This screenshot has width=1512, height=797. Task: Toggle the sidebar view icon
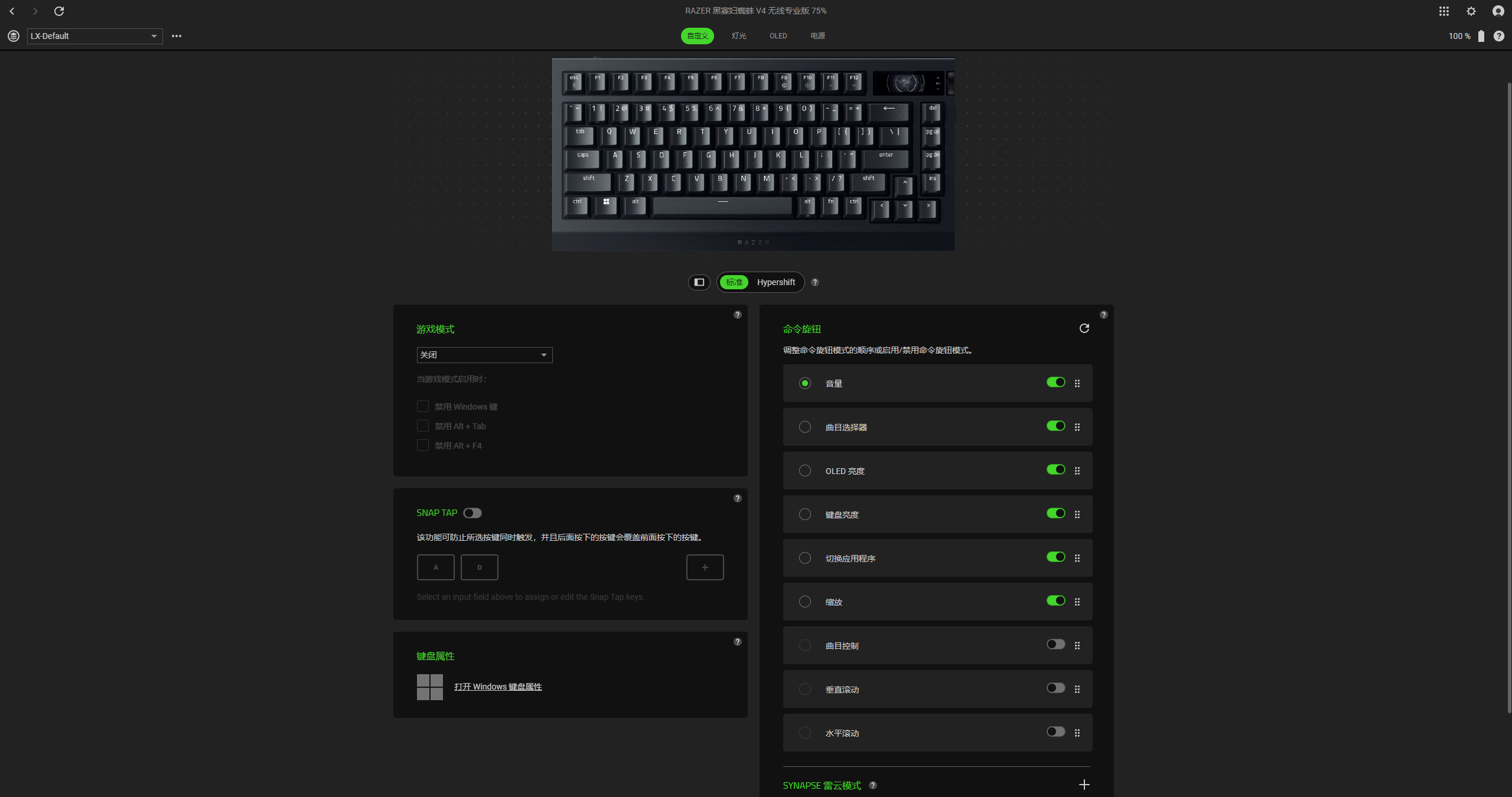[699, 282]
